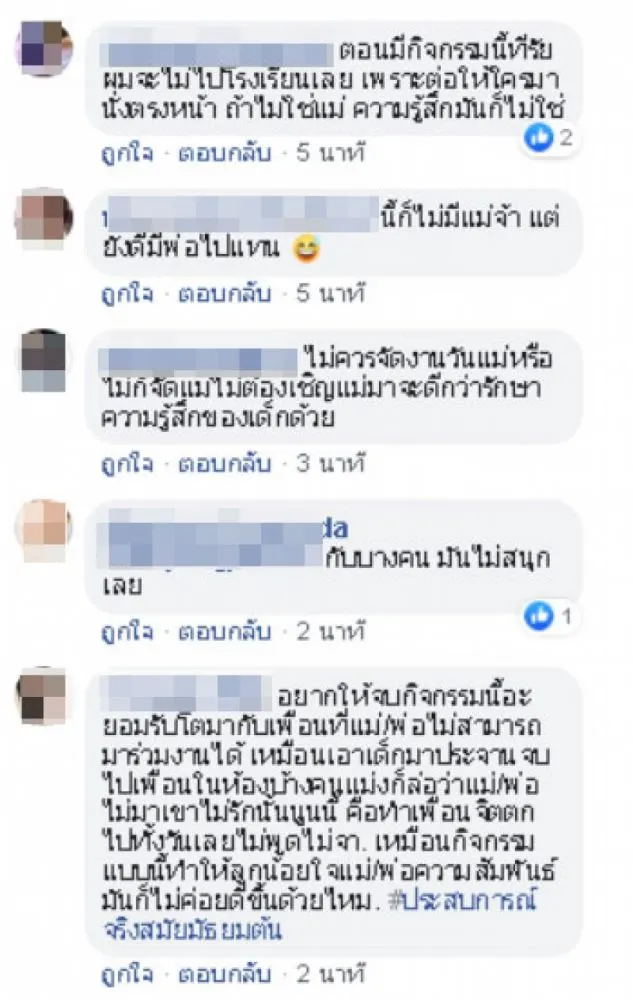The width and height of the screenshot is (633, 1000).
Task: Like the third comment posted 3 นาที ago
Action: click(x=127, y=465)
